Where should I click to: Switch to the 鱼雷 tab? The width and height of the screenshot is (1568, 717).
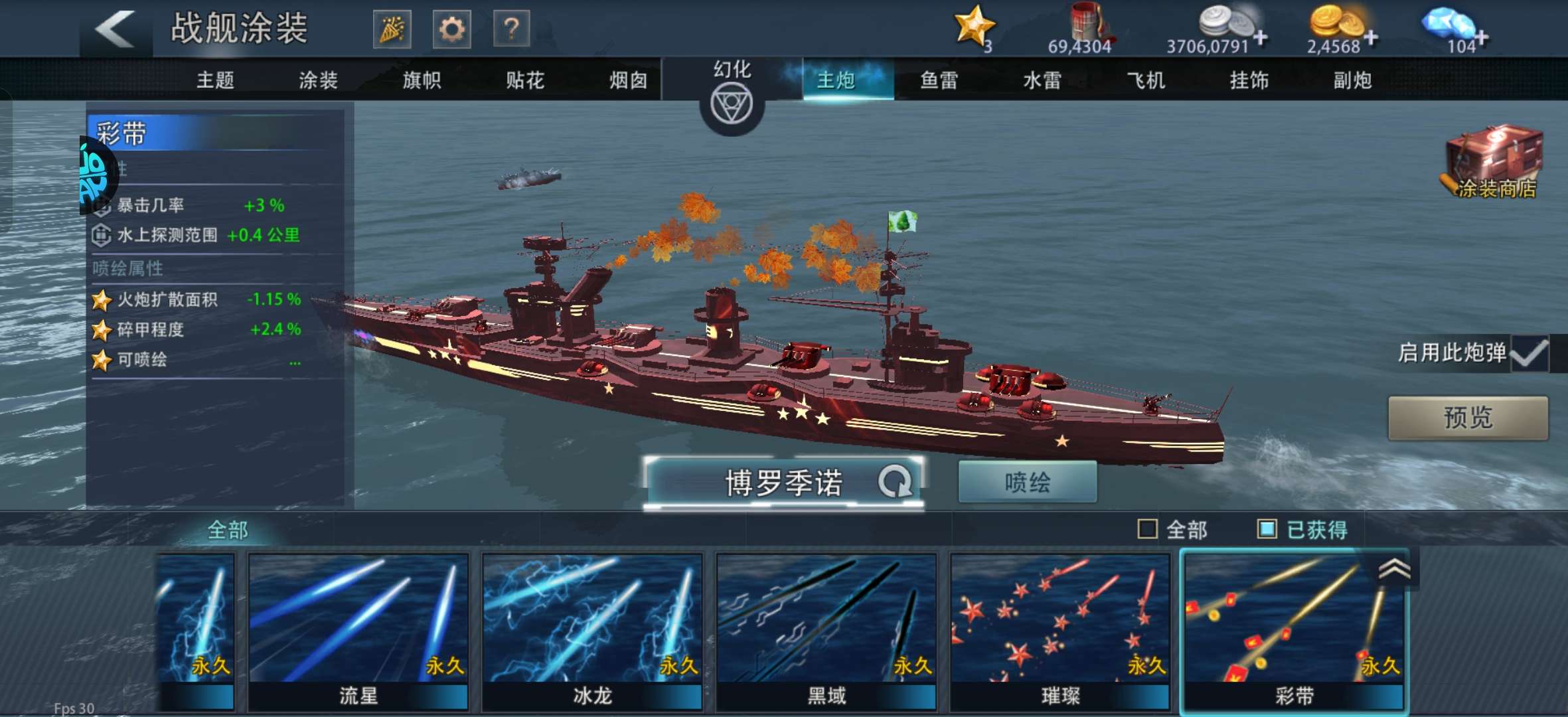tap(939, 80)
